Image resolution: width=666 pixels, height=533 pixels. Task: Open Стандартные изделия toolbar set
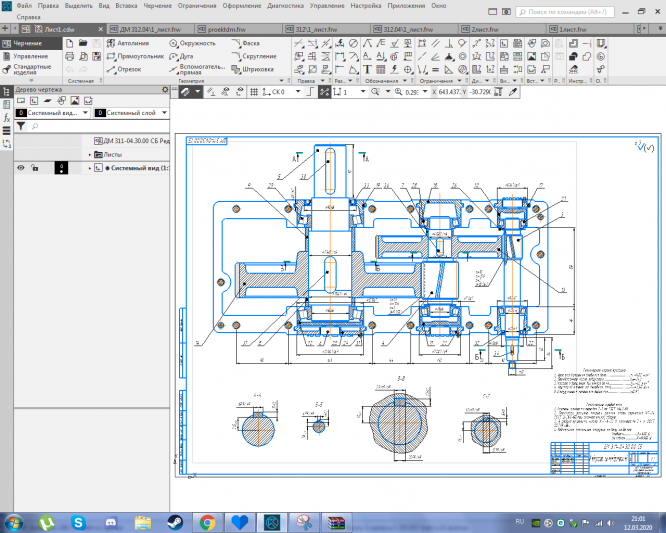[x=30, y=69]
